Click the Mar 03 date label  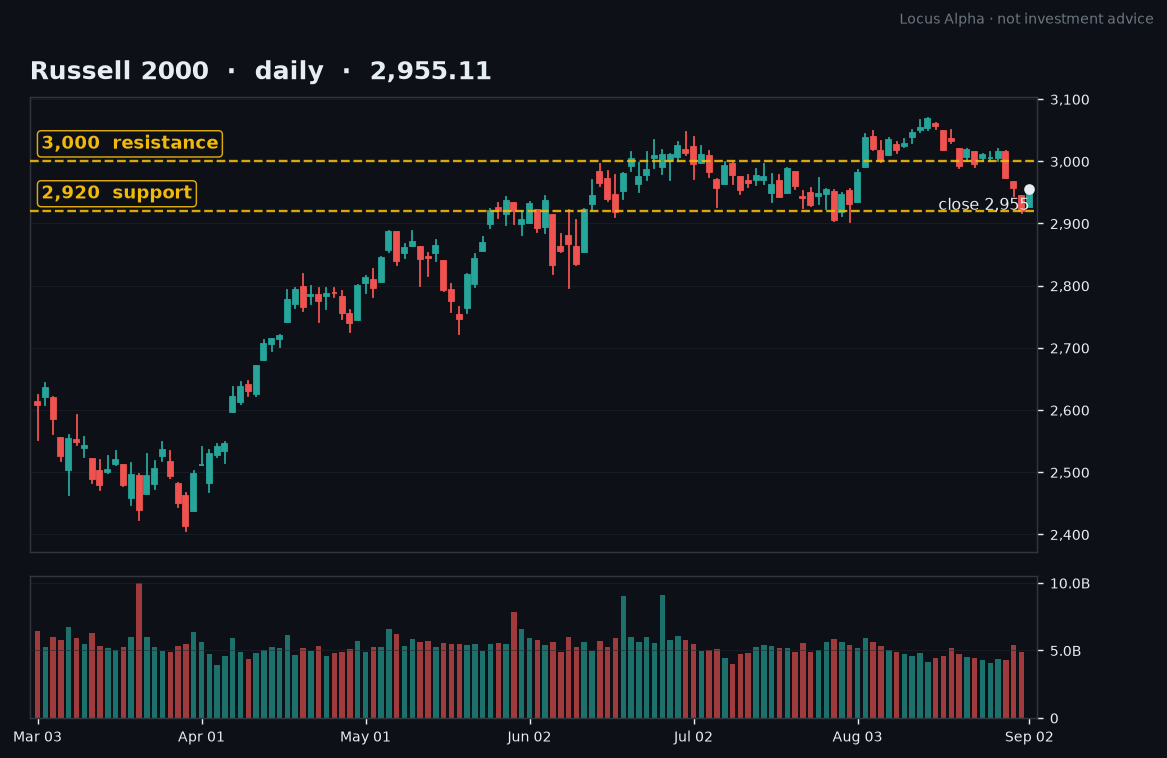pos(37,737)
